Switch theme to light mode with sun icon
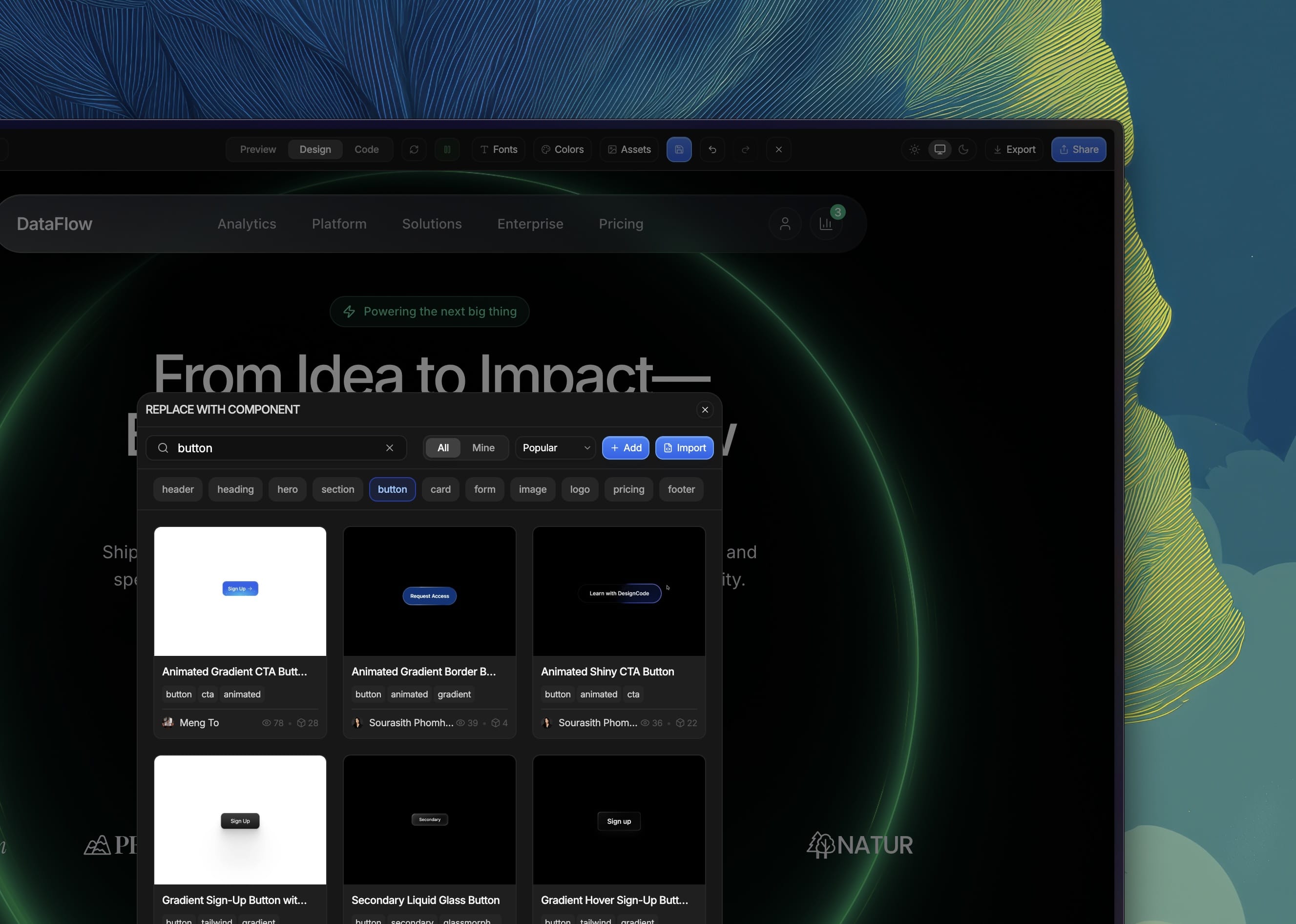This screenshot has width=1296, height=924. pos(914,149)
